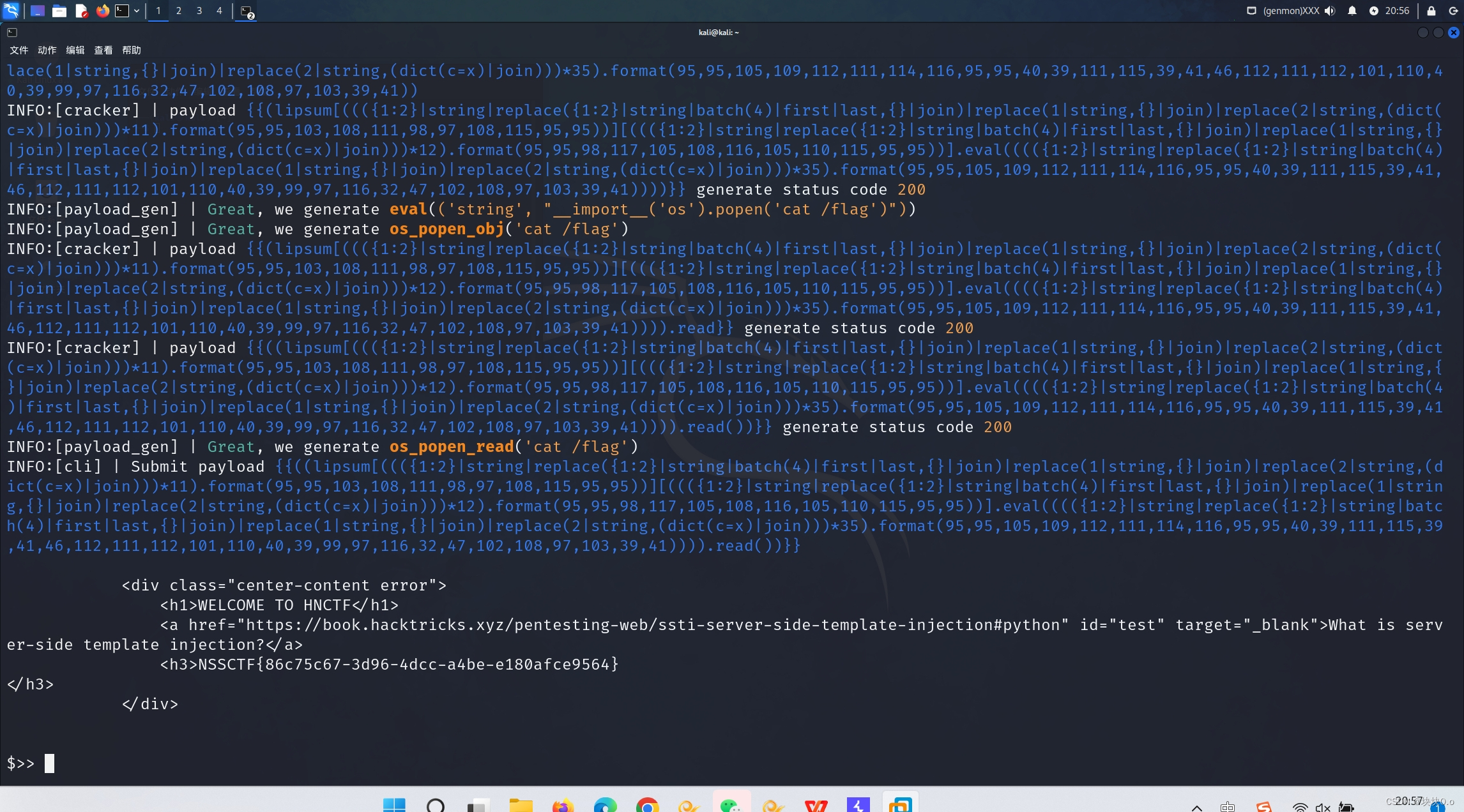
Task: Expand the terminal launcher dropdown arrow
Action: pyautogui.click(x=137, y=10)
